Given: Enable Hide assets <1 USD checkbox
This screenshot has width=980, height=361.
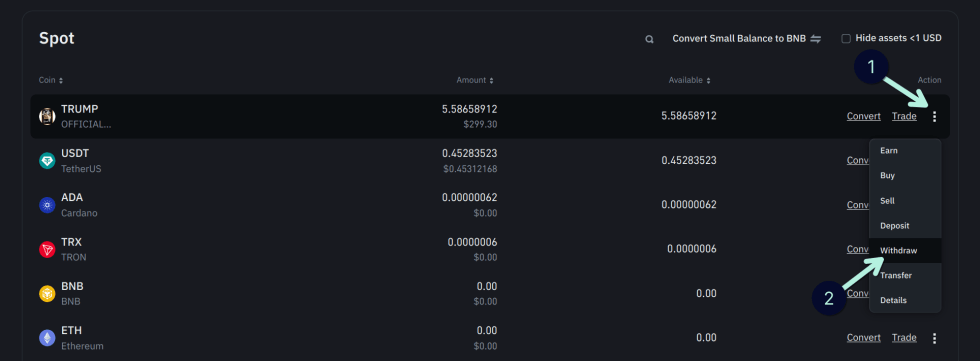Looking at the screenshot, I should pyautogui.click(x=846, y=39).
